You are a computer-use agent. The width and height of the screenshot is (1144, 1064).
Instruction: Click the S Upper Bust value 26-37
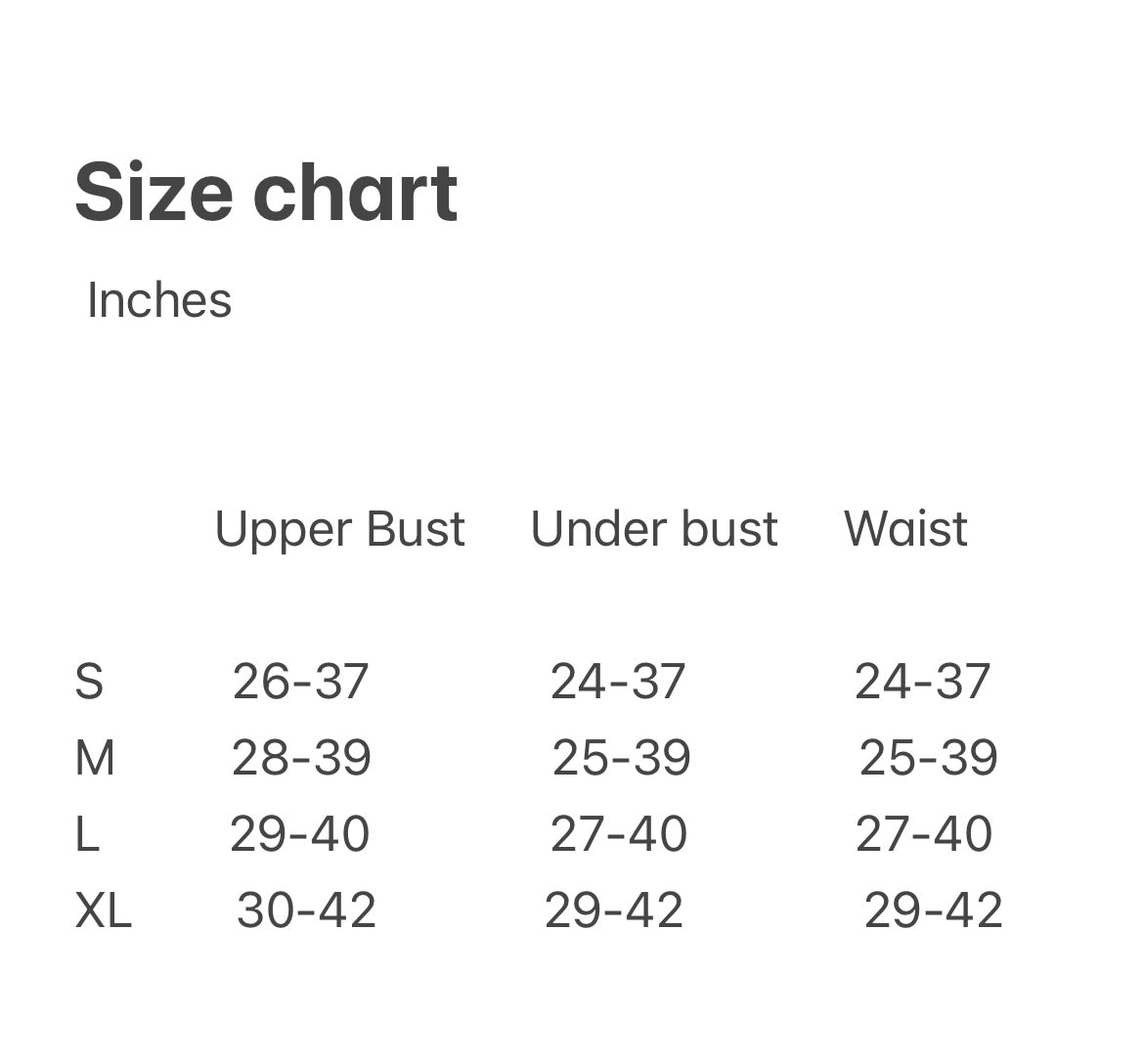[300, 682]
